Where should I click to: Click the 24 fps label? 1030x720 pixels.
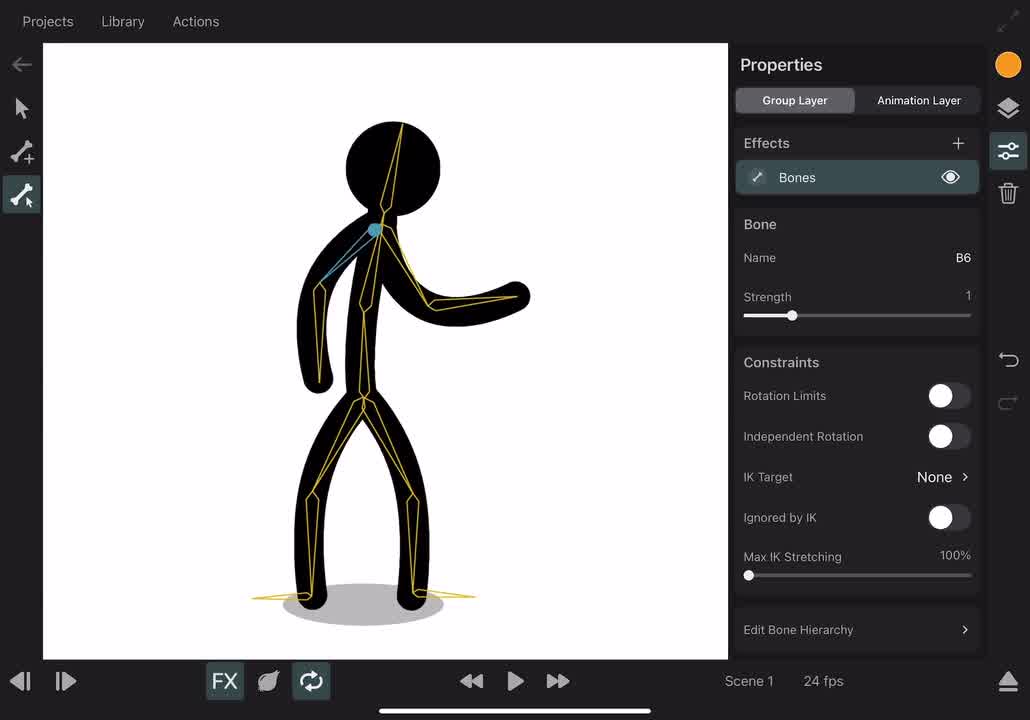823,681
